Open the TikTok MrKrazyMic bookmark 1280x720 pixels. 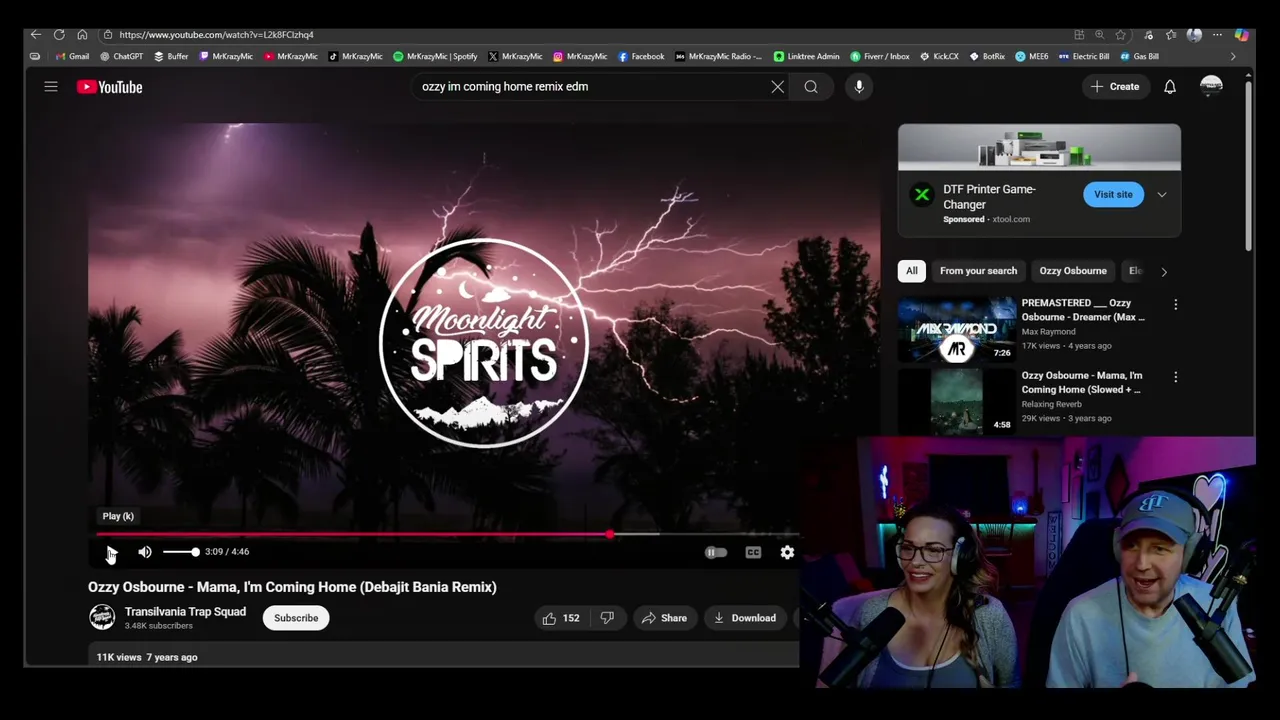(x=356, y=57)
